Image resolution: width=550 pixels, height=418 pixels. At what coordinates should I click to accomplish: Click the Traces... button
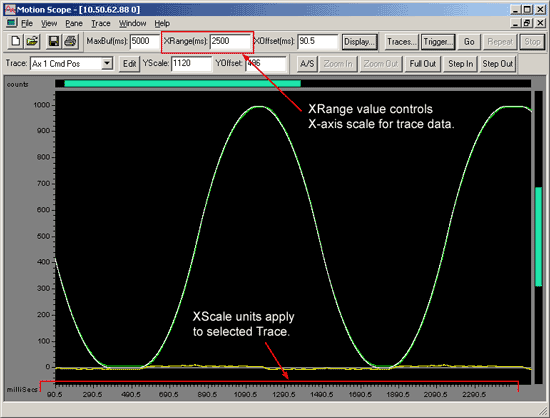pos(401,42)
